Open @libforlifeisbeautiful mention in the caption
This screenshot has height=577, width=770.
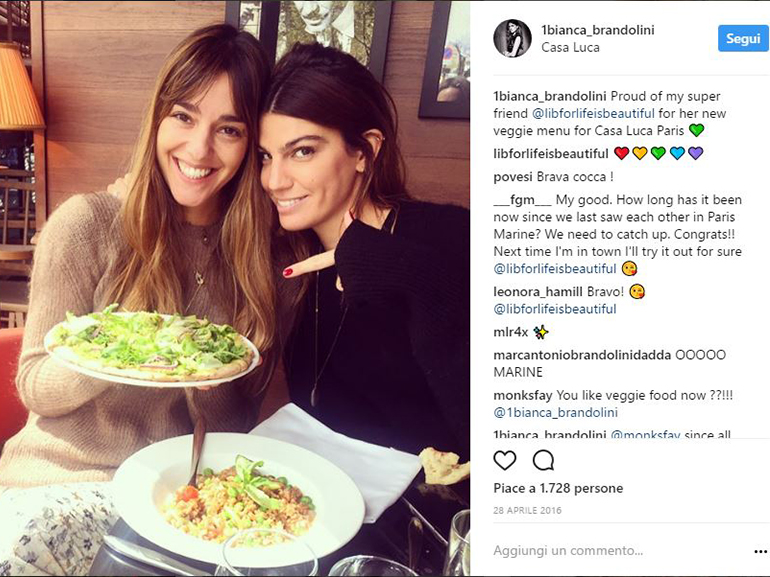pos(593,113)
